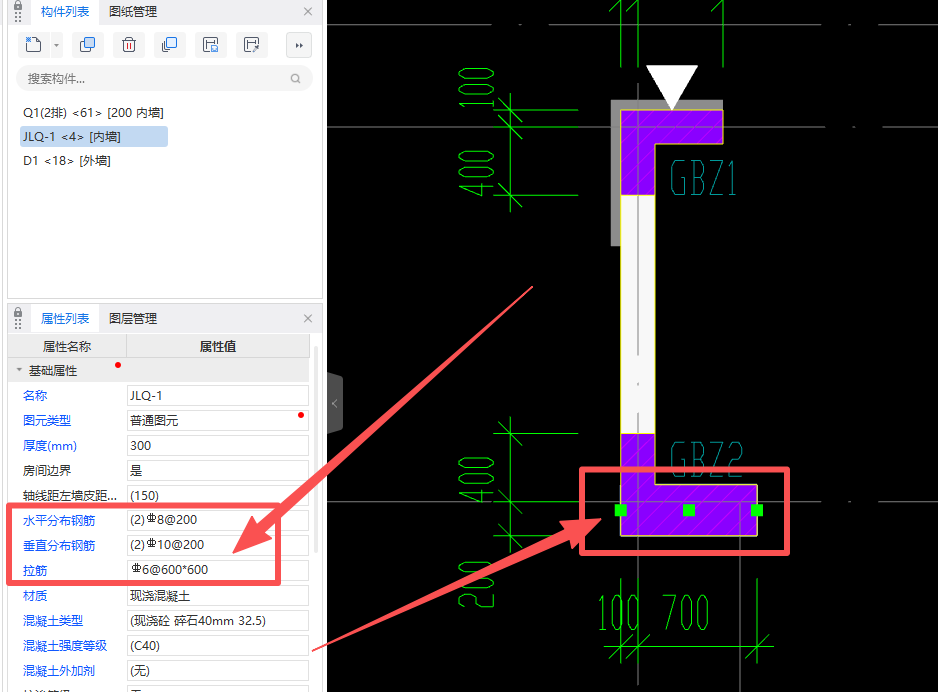Click the delete component trash icon

click(x=129, y=45)
